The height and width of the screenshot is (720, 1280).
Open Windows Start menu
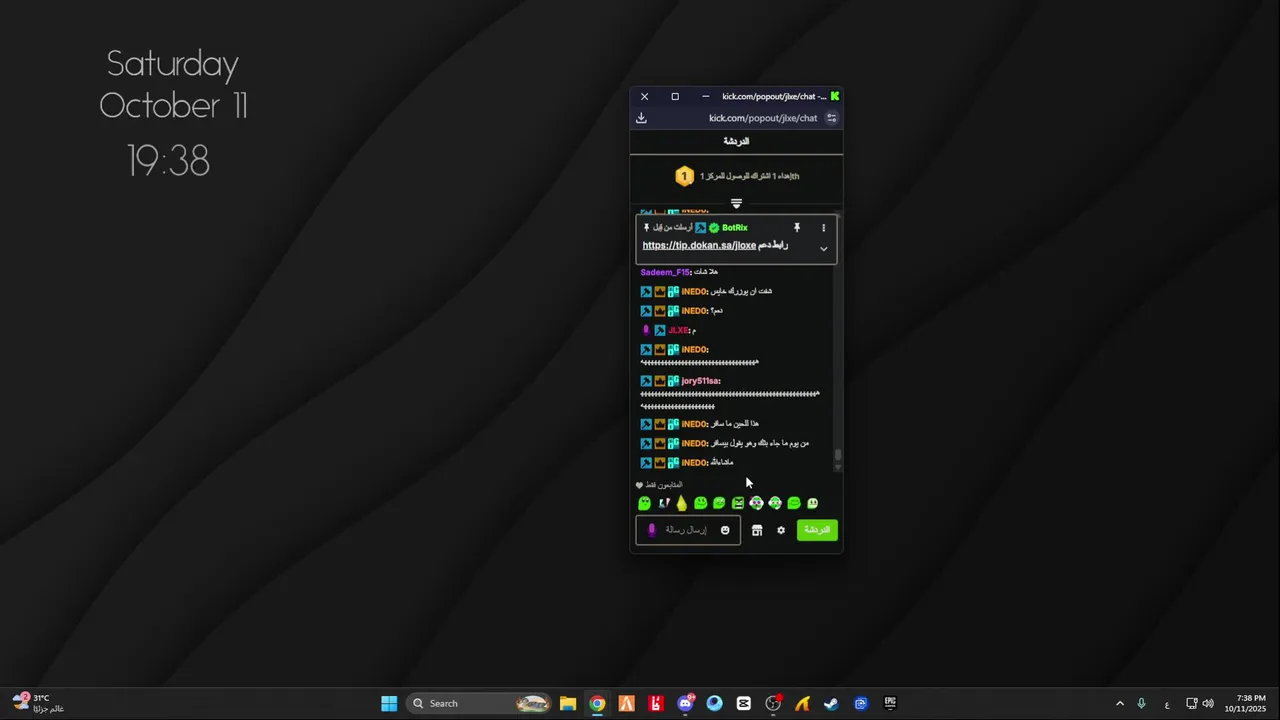click(389, 703)
